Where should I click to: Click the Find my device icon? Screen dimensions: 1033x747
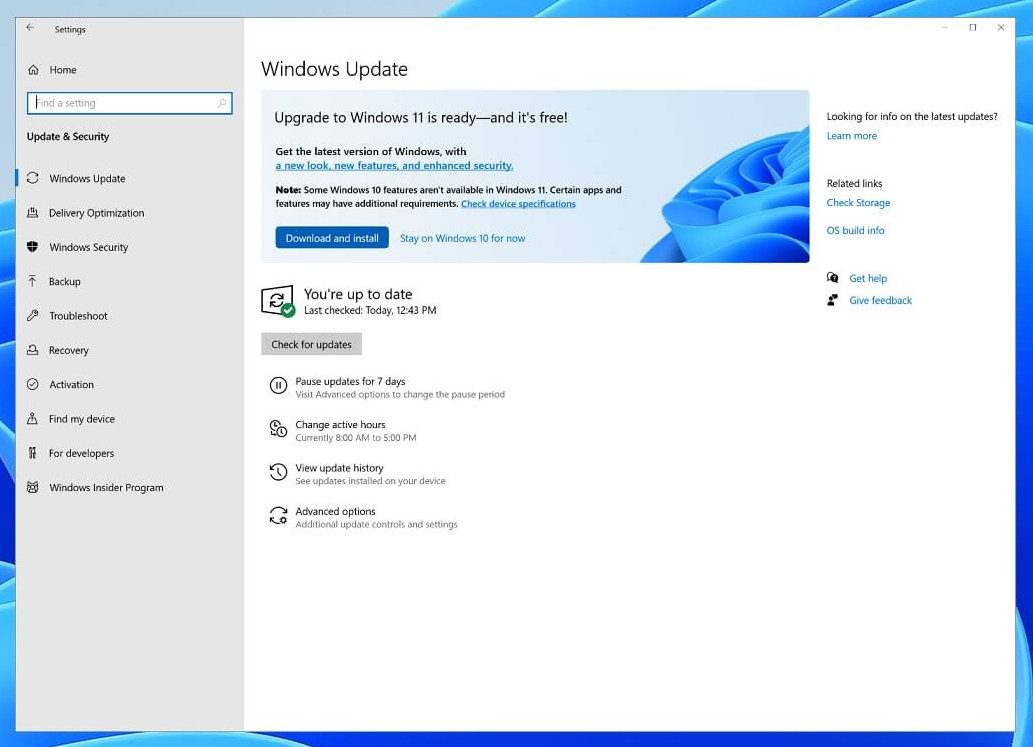pyautogui.click(x=32, y=418)
